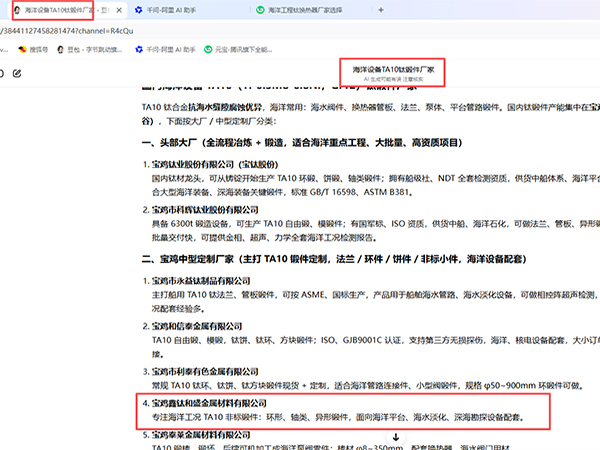Screen dimensions: 600x450
Task: Click the description 主打船用 TA10 钛法兰
Action: pyautogui.click(x=376, y=302)
